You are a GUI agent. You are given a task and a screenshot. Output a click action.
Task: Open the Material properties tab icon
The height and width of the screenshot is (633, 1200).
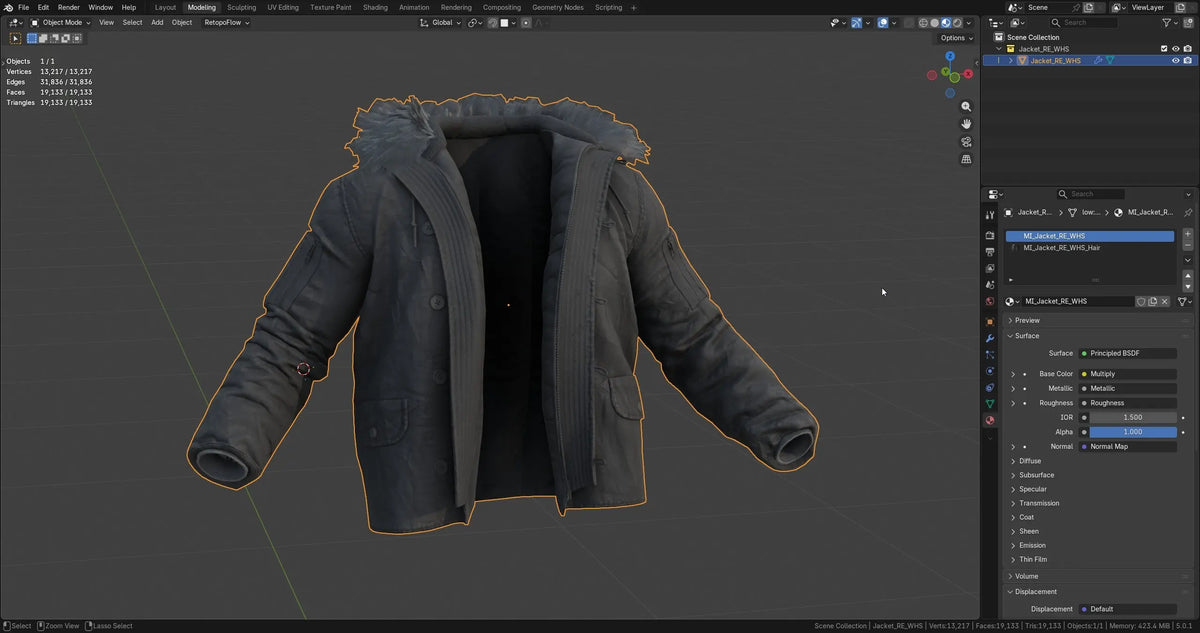click(x=990, y=420)
